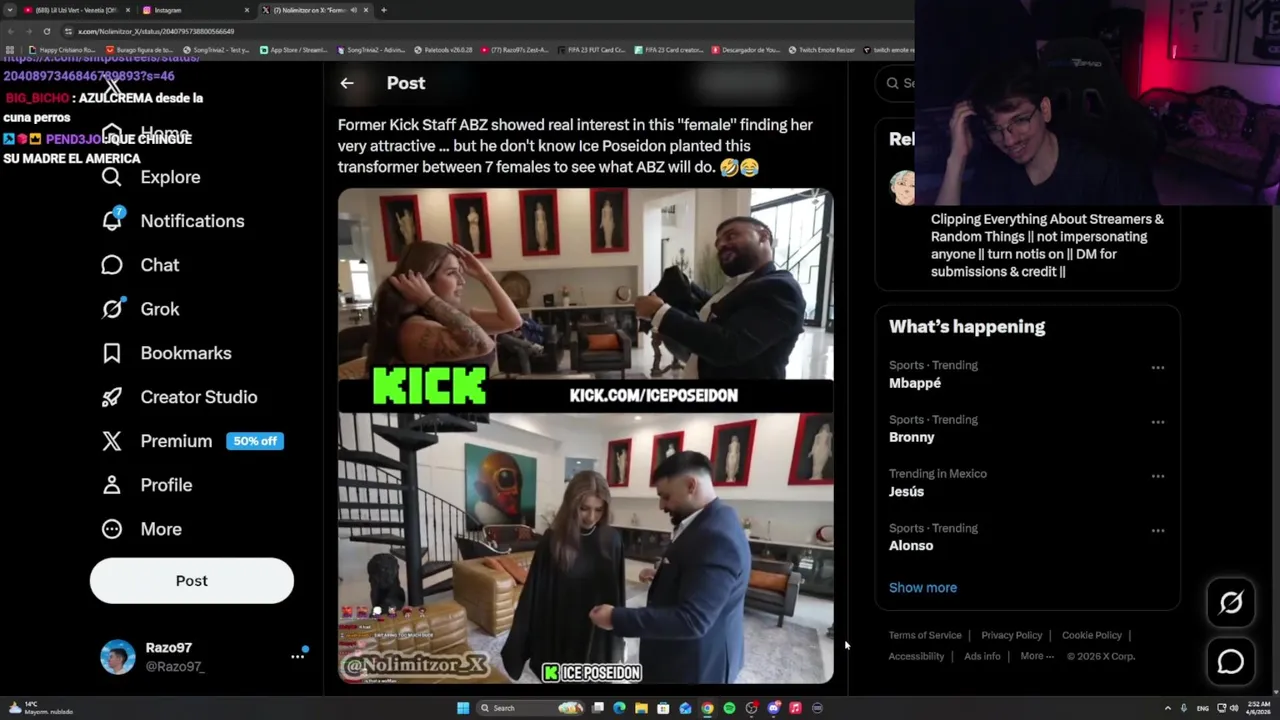The width and height of the screenshot is (1280, 720).
Task: Open the Explore magnifier icon in sidebar
Action: click(112, 177)
